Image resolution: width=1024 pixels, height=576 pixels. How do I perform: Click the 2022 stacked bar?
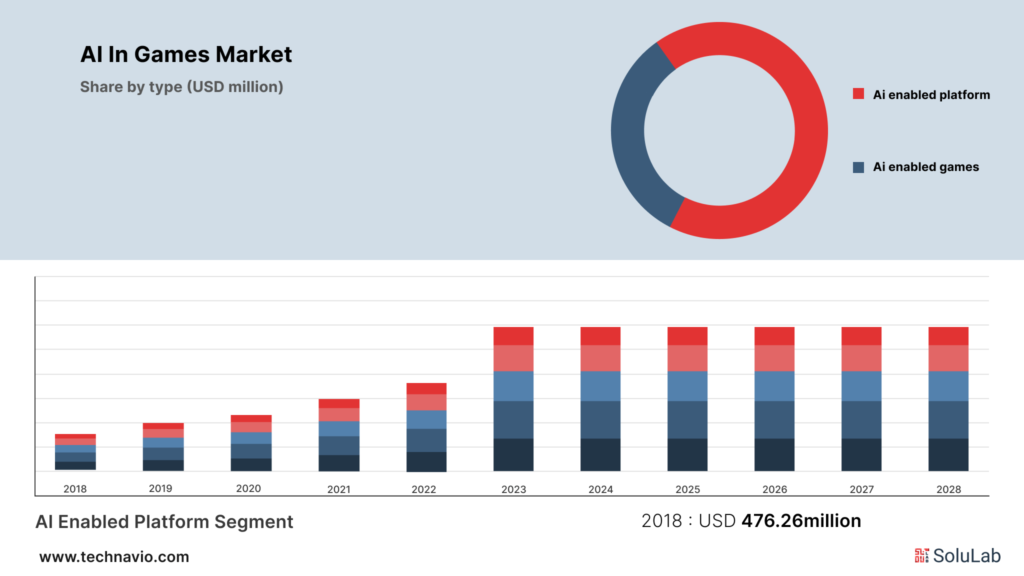click(426, 427)
